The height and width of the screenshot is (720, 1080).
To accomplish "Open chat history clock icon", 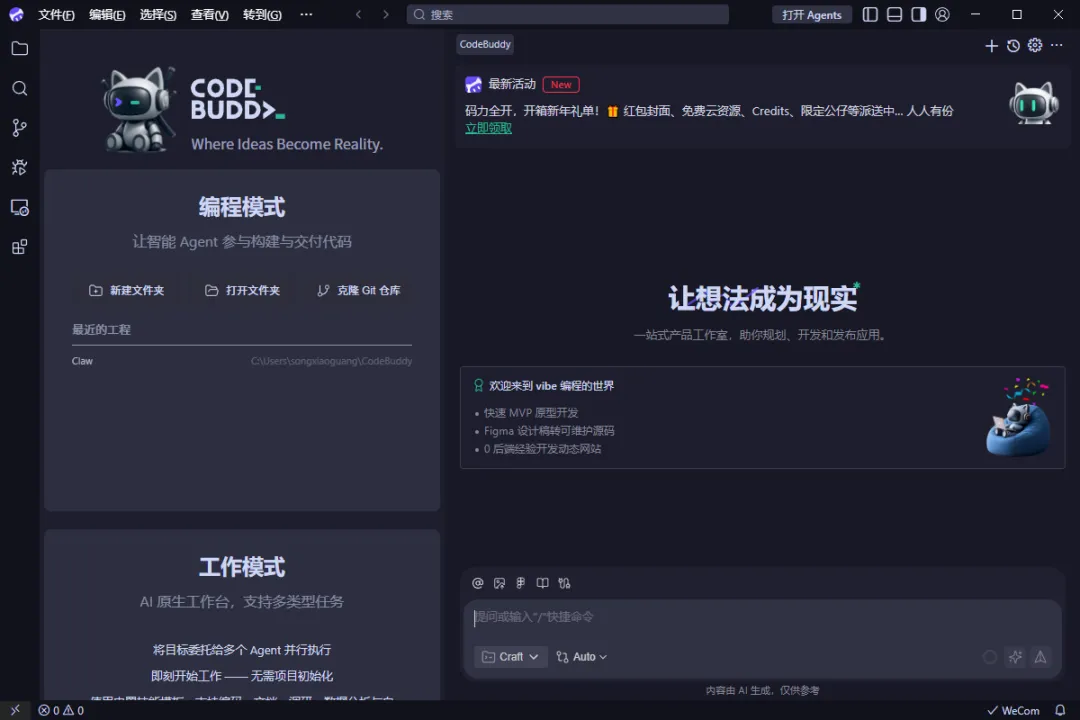I will [1013, 45].
